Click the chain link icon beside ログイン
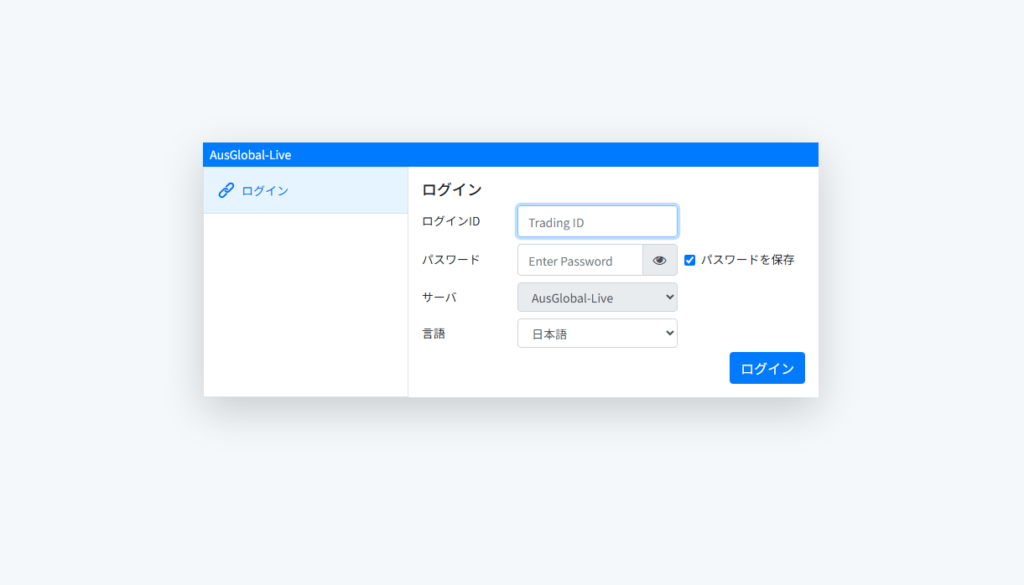Screen dimensions: 1024x585 [x=226, y=190]
